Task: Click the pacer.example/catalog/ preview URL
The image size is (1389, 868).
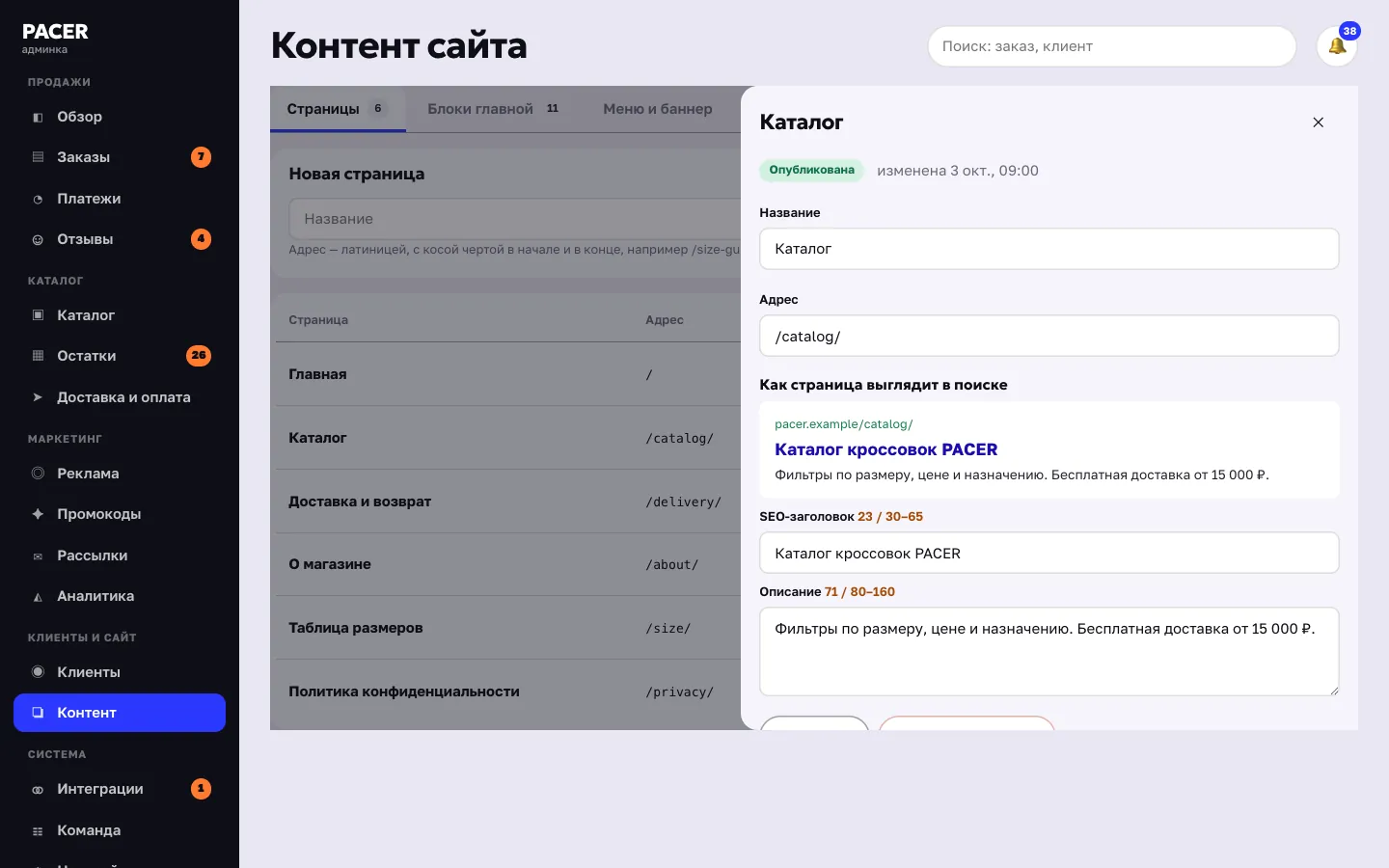Action: pos(843,424)
